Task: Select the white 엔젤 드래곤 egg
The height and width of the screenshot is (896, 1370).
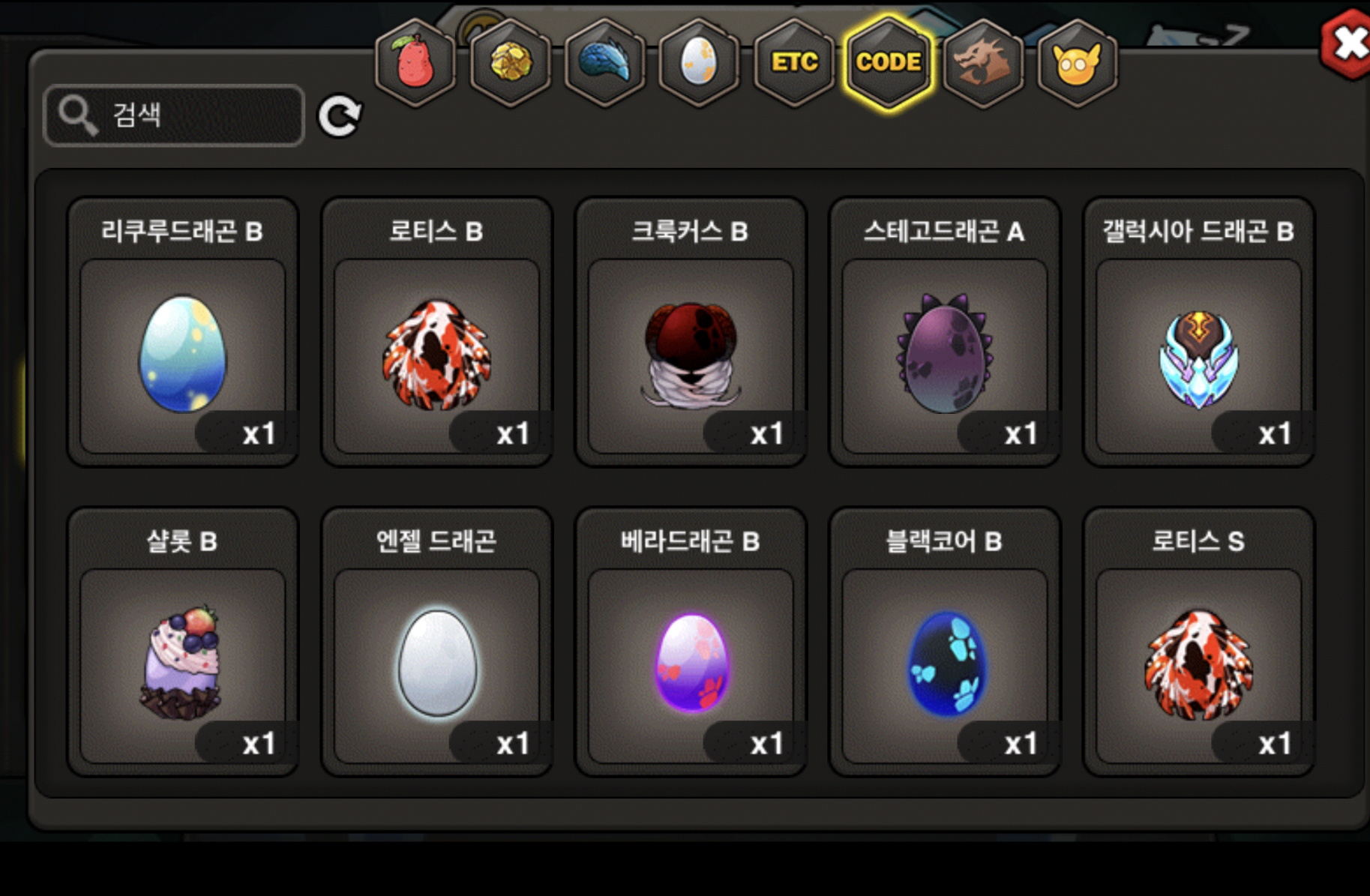Action: pyautogui.click(x=436, y=642)
